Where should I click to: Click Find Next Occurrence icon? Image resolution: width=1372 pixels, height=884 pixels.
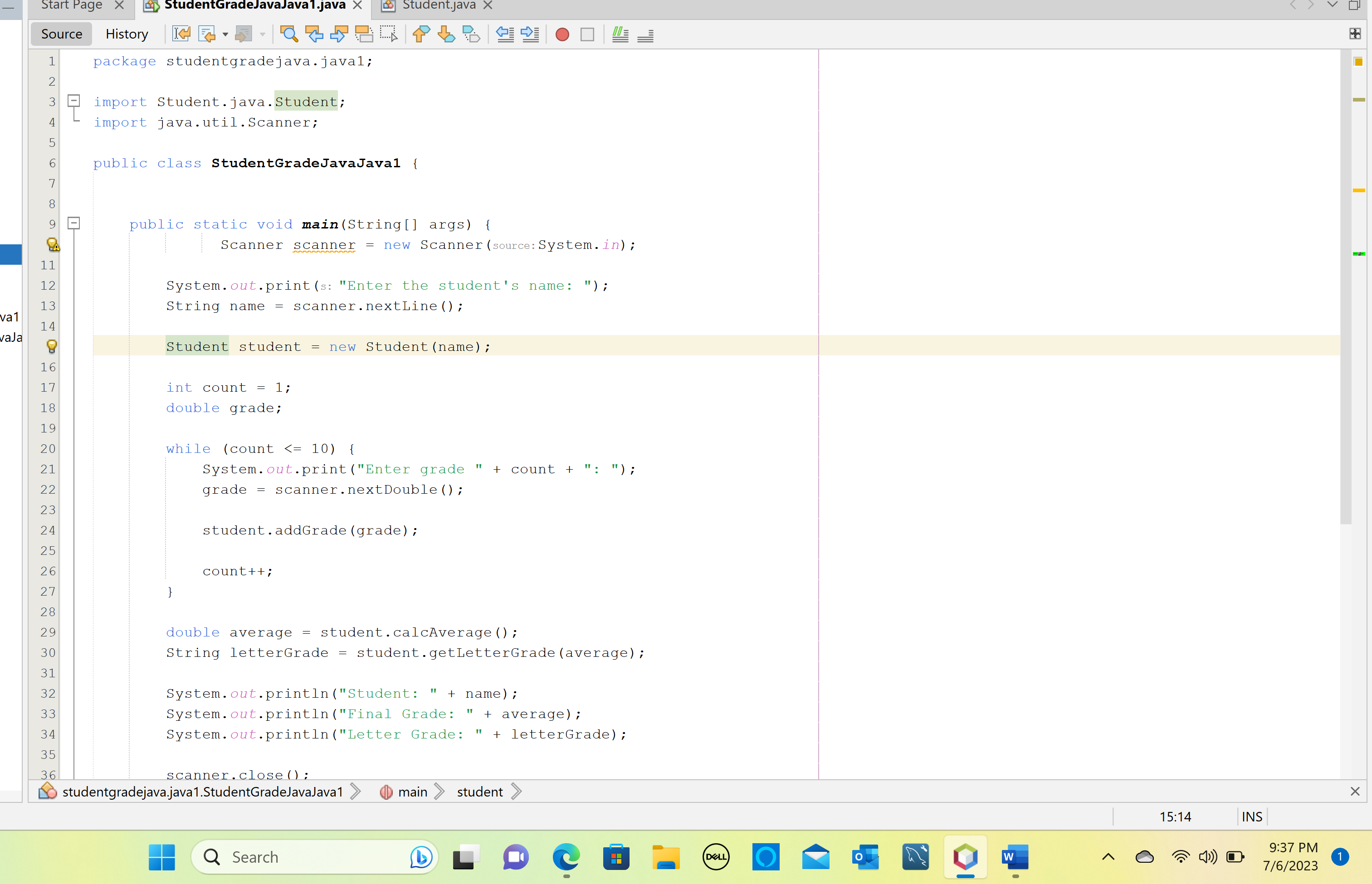pos(339,34)
